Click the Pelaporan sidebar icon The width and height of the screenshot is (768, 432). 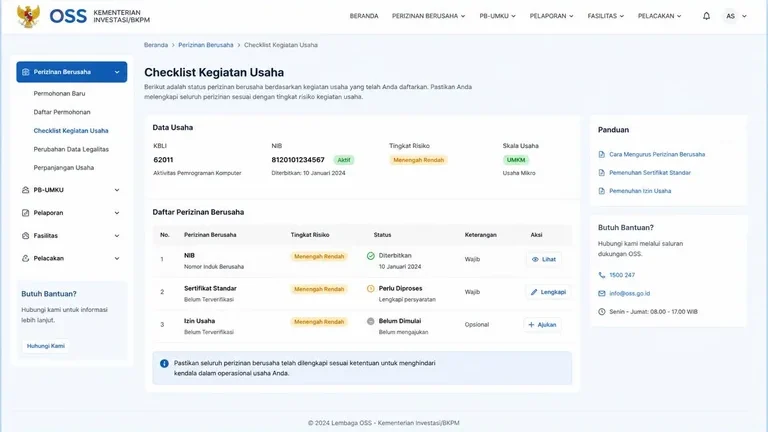(25, 213)
